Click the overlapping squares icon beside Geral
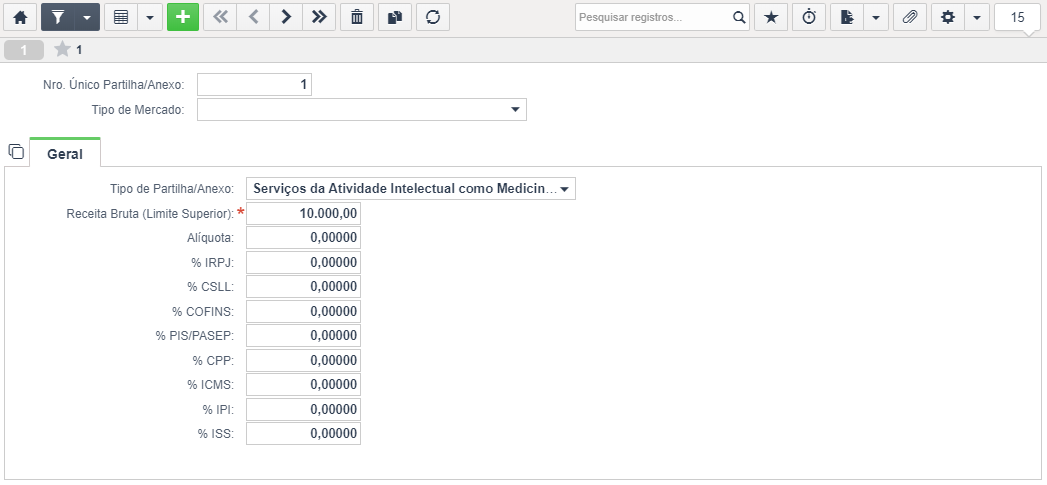Viewport: 1047px width, 485px height. 16,152
